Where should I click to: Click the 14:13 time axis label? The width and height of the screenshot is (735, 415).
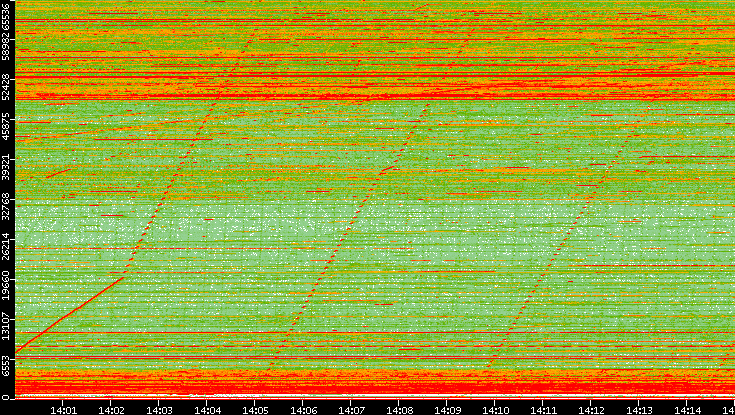[x=639, y=410]
